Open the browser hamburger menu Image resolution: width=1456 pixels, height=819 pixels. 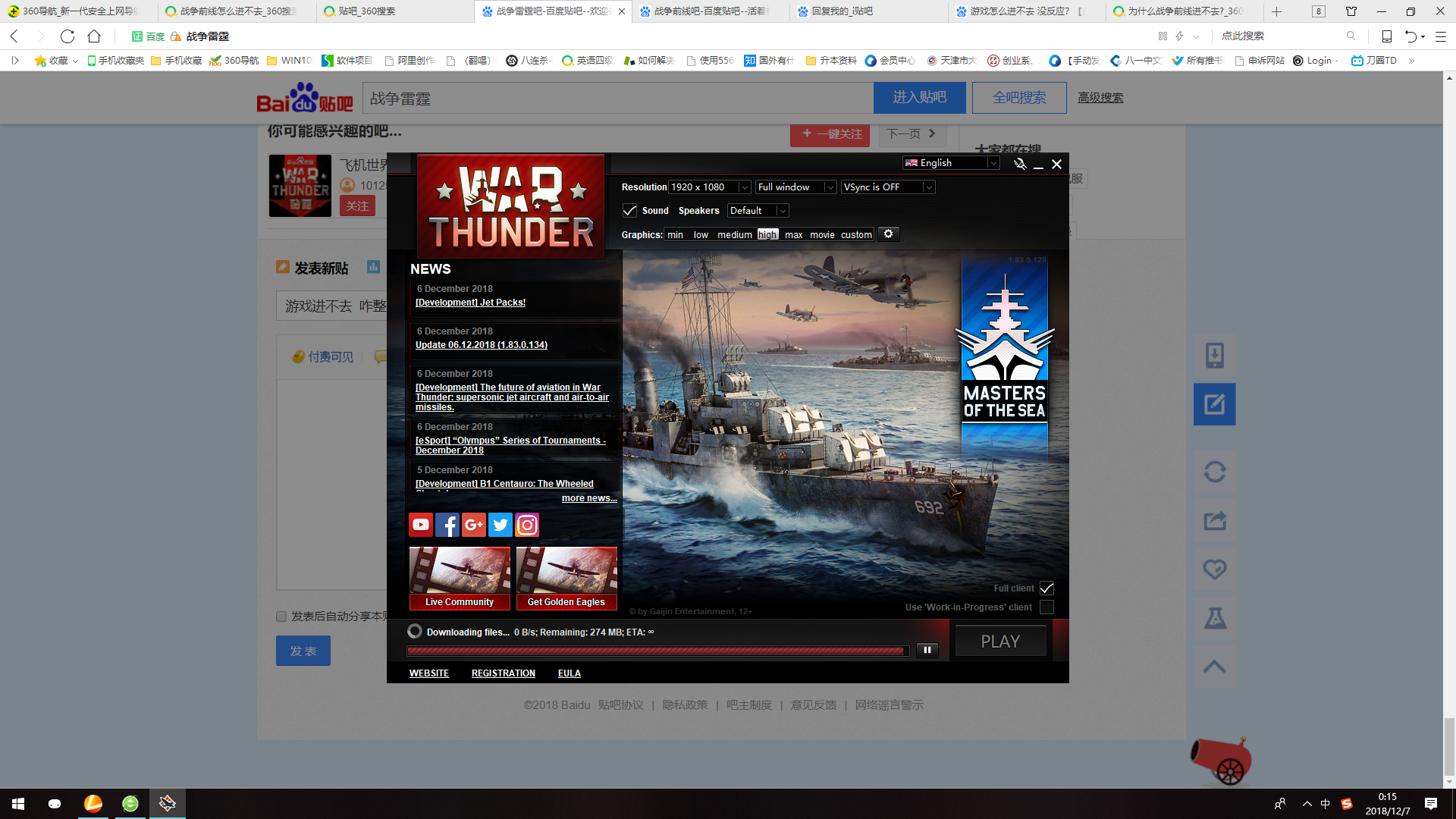(1441, 36)
